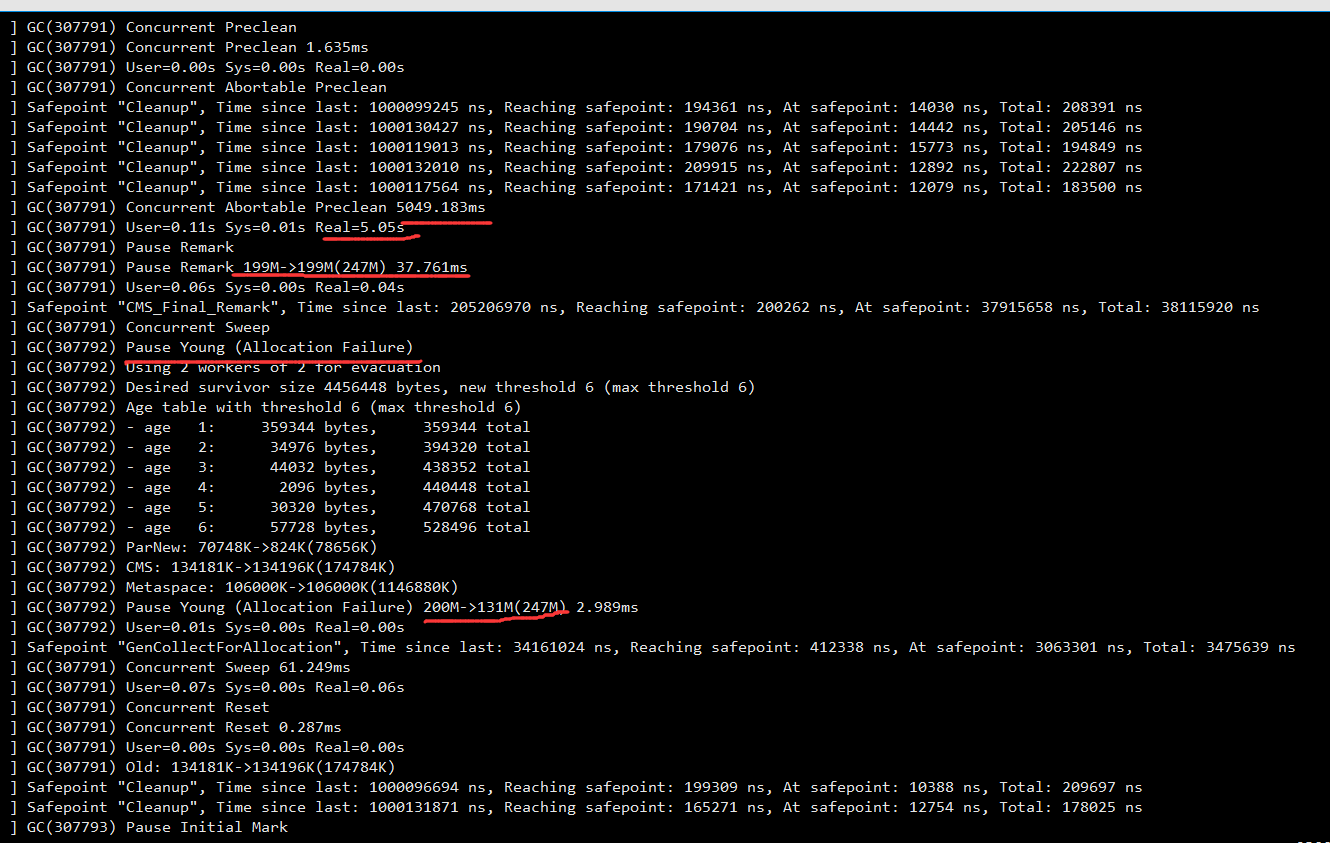This screenshot has height=843, width=1330.
Task: Click 'Concurrent Sweep 61.249ms' line
Action: (180, 667)
